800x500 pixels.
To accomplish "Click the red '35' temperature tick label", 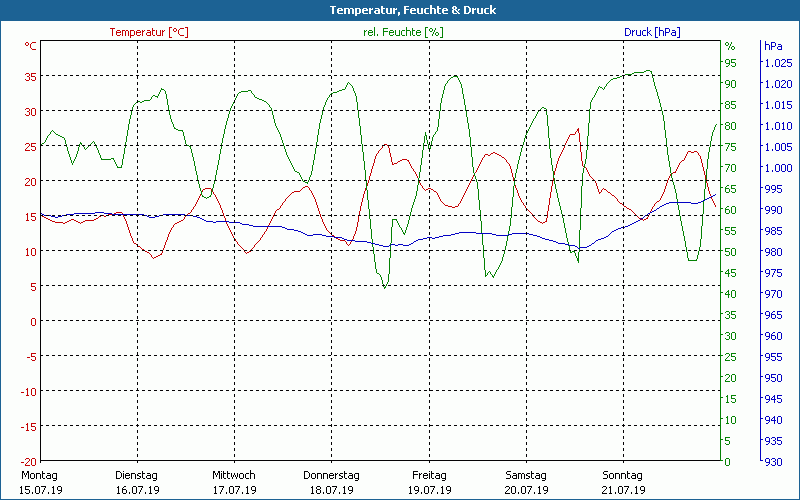I will tap(31, 77).
